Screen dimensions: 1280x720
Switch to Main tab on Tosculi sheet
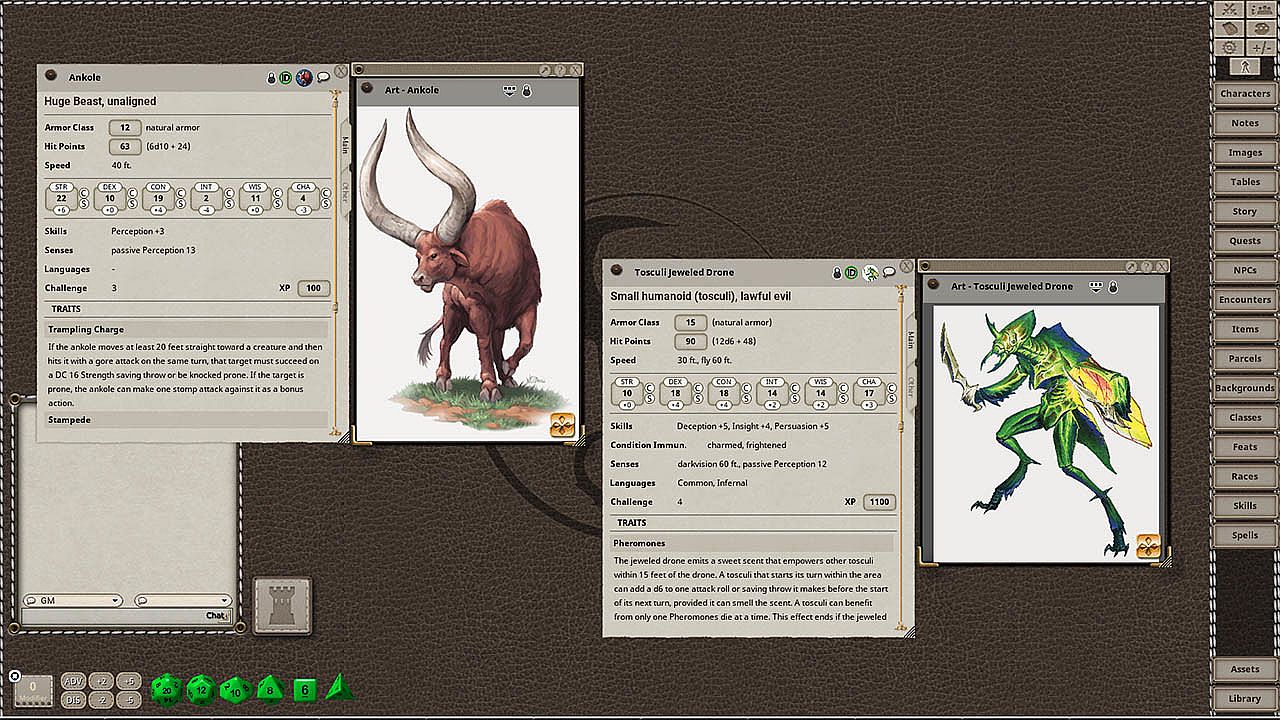tap(910, 340)
